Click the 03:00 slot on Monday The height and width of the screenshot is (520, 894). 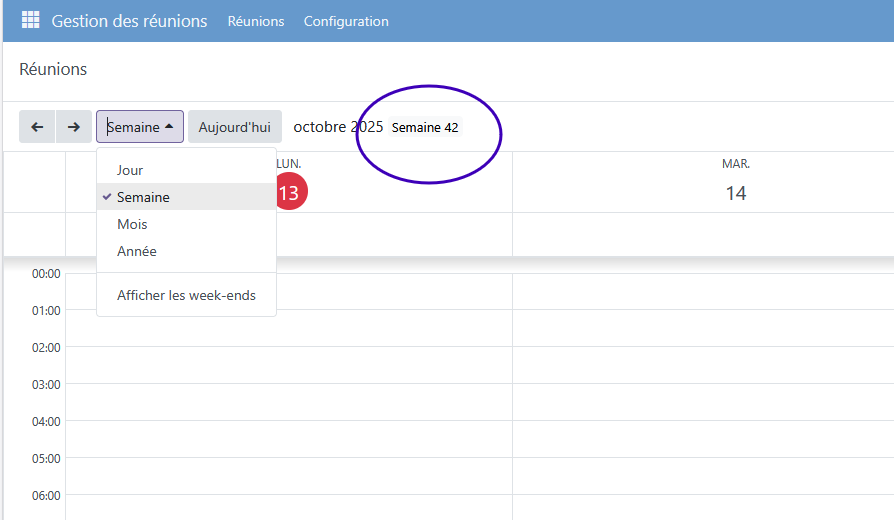288,402
